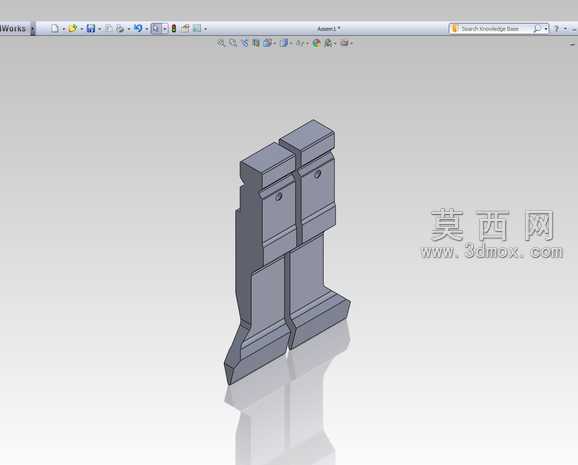Click the Zoom to Fit icon

(x=221, y=43)
